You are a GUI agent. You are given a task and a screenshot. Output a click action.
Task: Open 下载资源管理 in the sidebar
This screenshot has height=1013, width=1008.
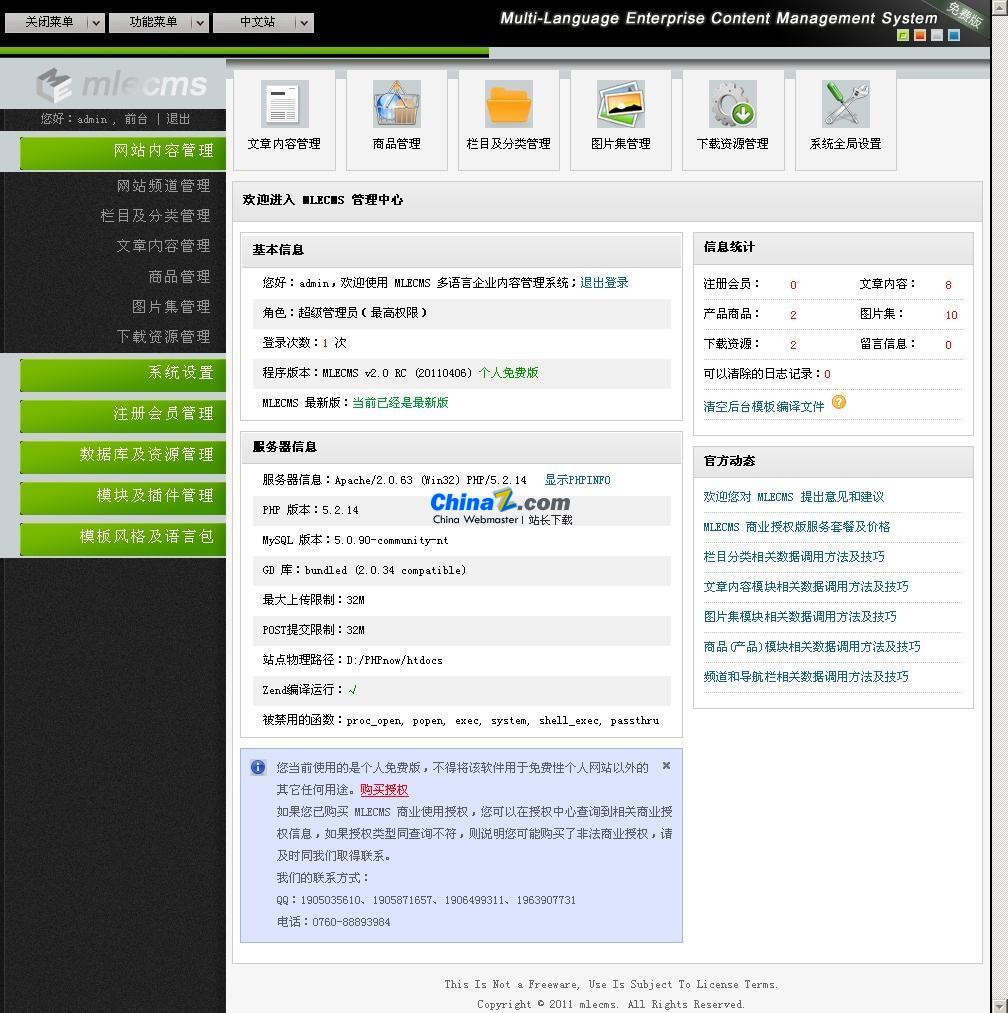[163, 337]
